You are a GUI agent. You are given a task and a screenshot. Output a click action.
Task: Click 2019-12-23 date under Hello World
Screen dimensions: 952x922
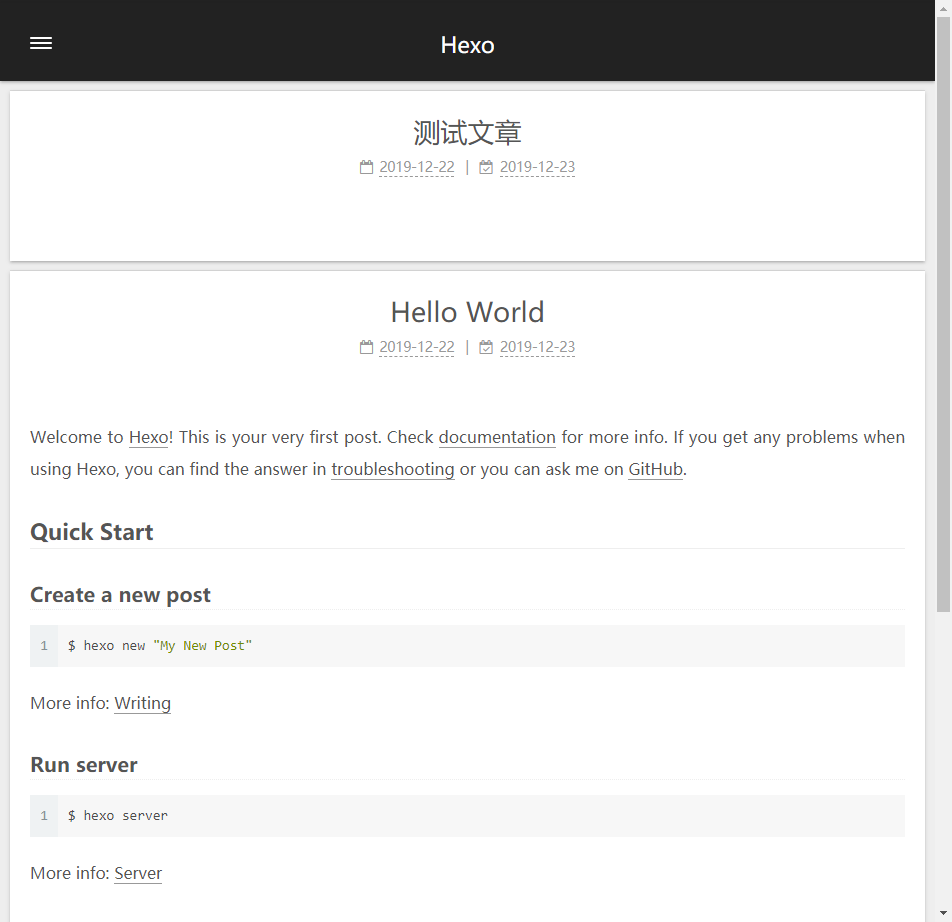click(x=537, y=347)
